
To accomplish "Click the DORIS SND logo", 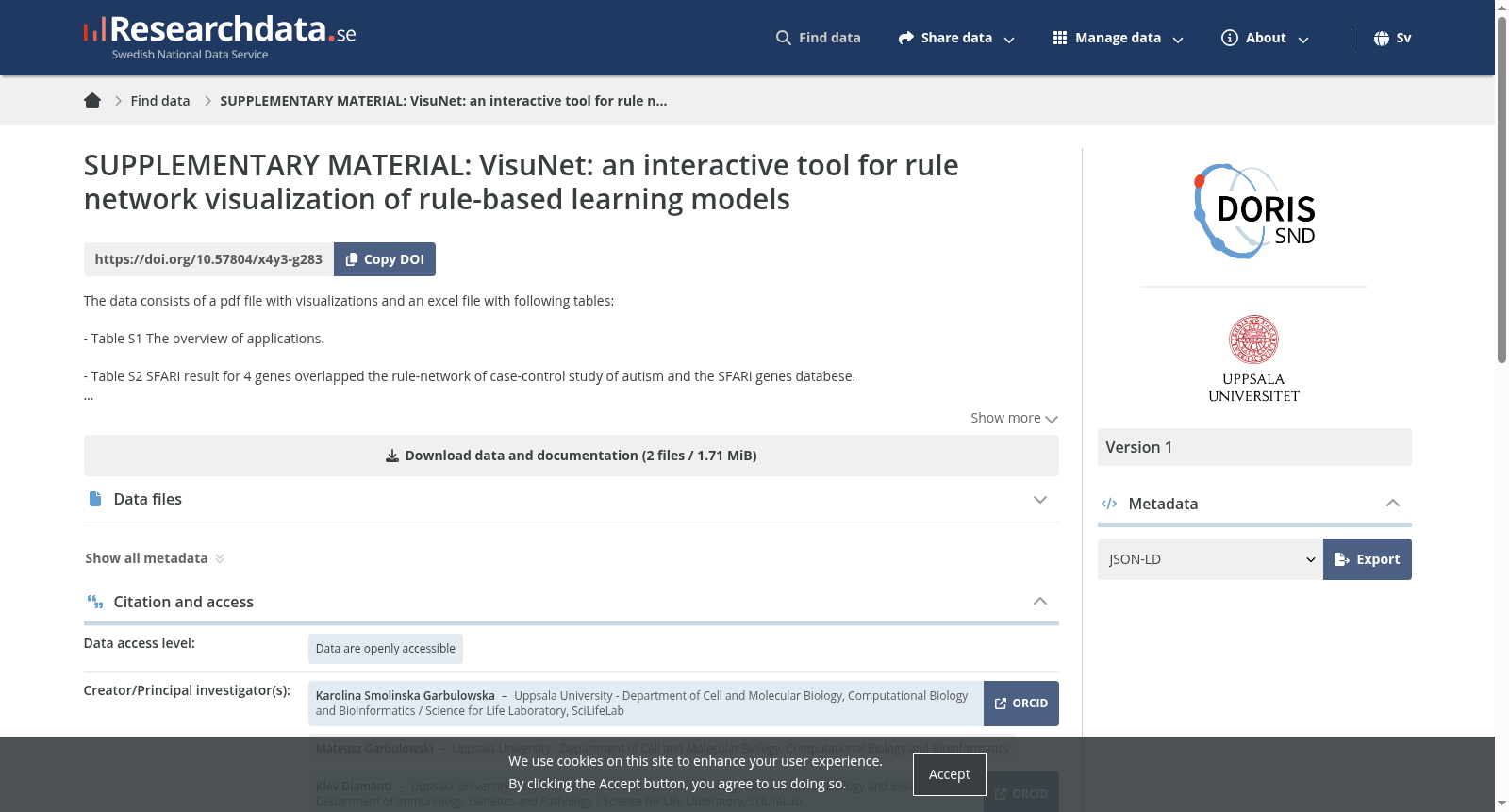I will [1254, 211].
